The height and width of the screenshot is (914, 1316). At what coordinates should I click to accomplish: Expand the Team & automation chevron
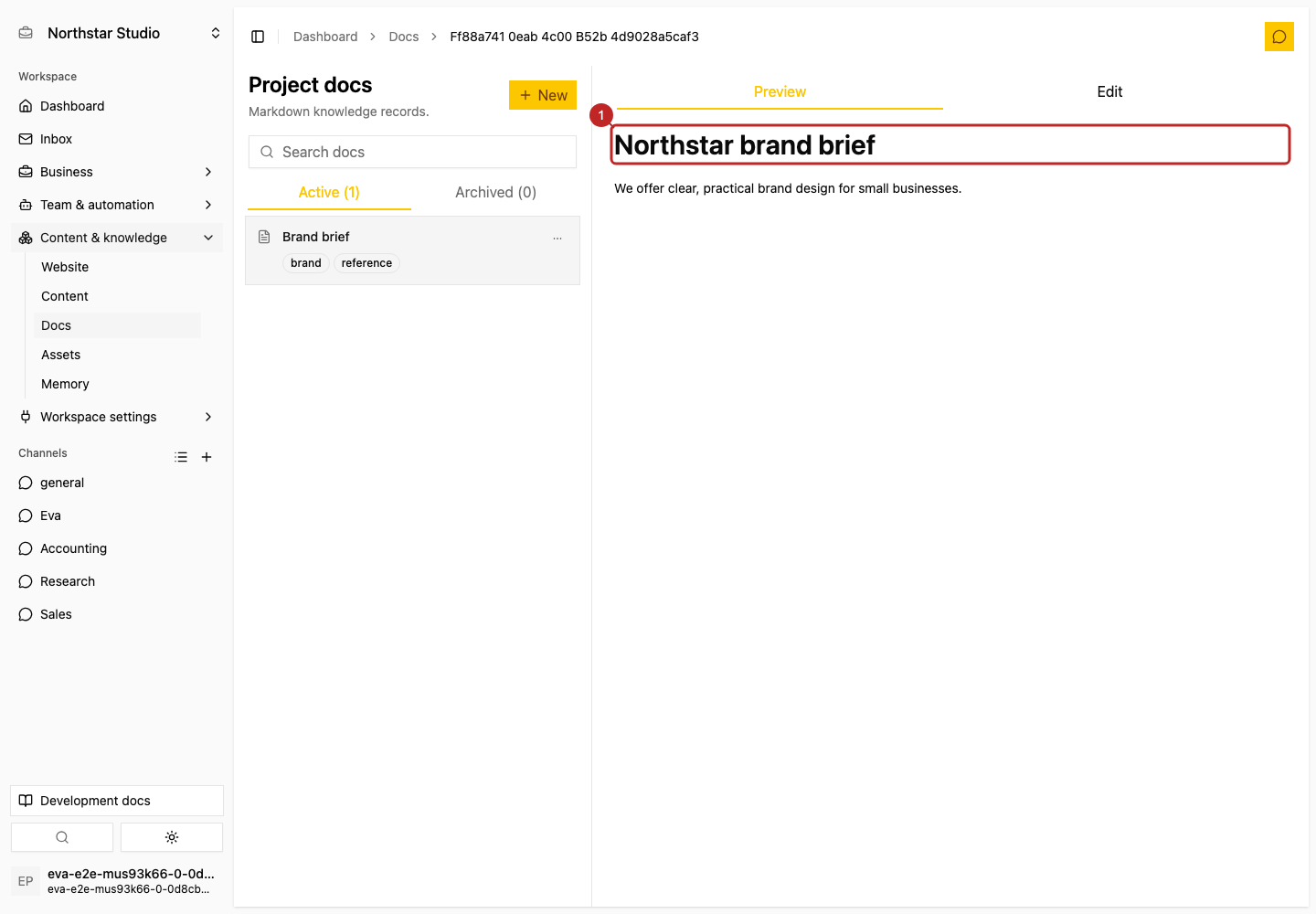coord(208,205)
